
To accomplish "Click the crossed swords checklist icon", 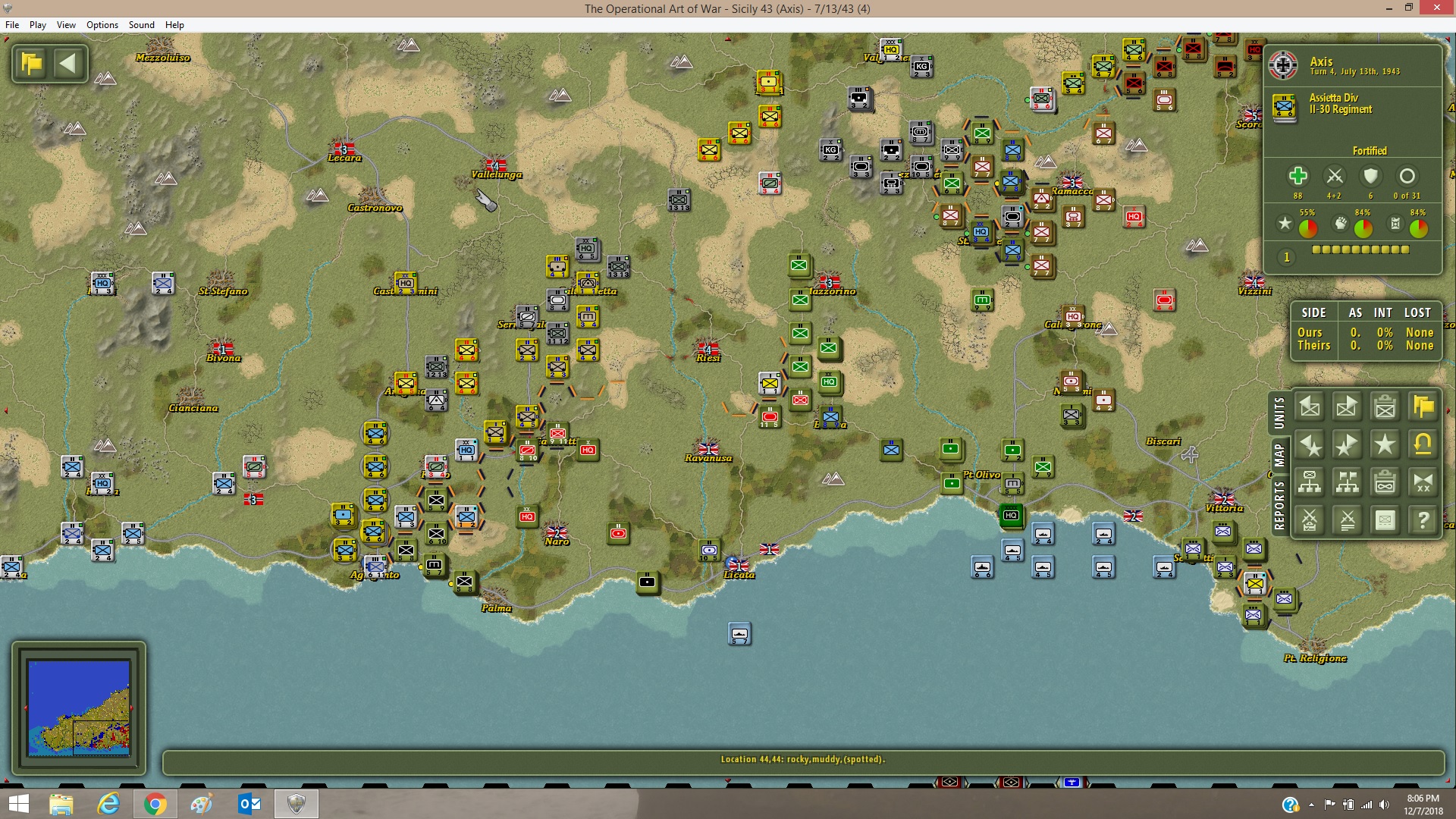I will [1310, 520].
